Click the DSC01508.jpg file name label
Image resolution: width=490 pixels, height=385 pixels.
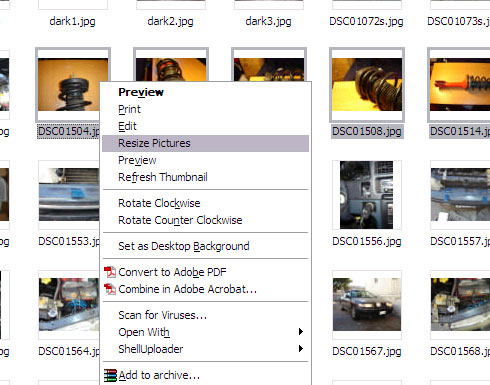pos(367,131)
